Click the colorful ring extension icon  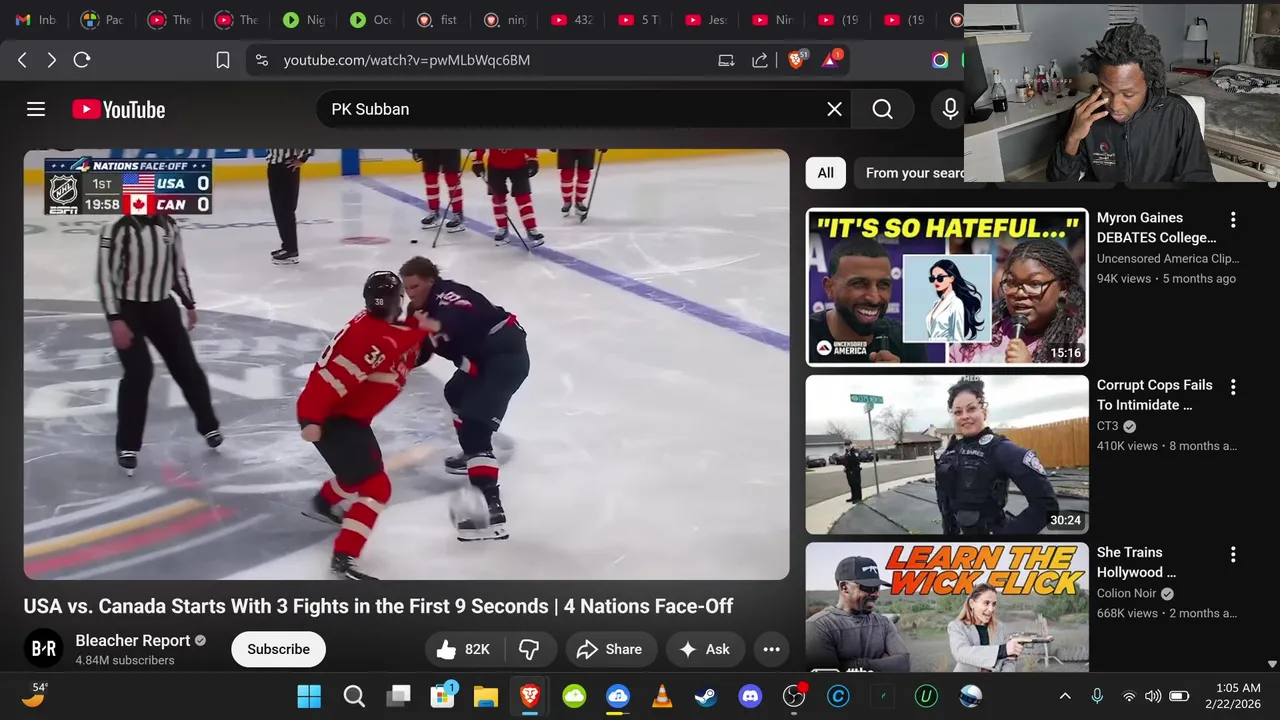click(x=940, y=60)
